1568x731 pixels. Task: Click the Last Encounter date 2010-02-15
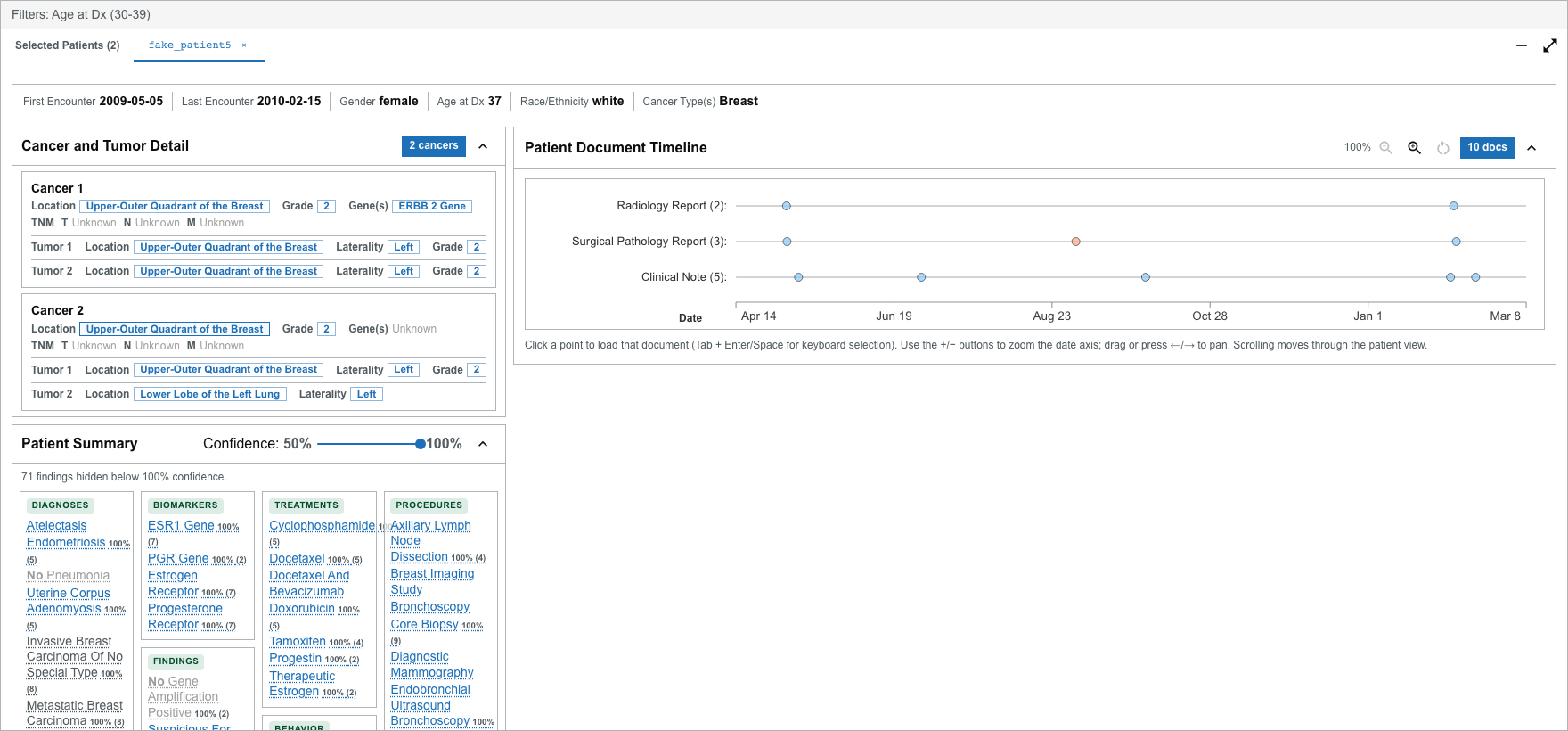pyautogui.click(x=290, y=102)
